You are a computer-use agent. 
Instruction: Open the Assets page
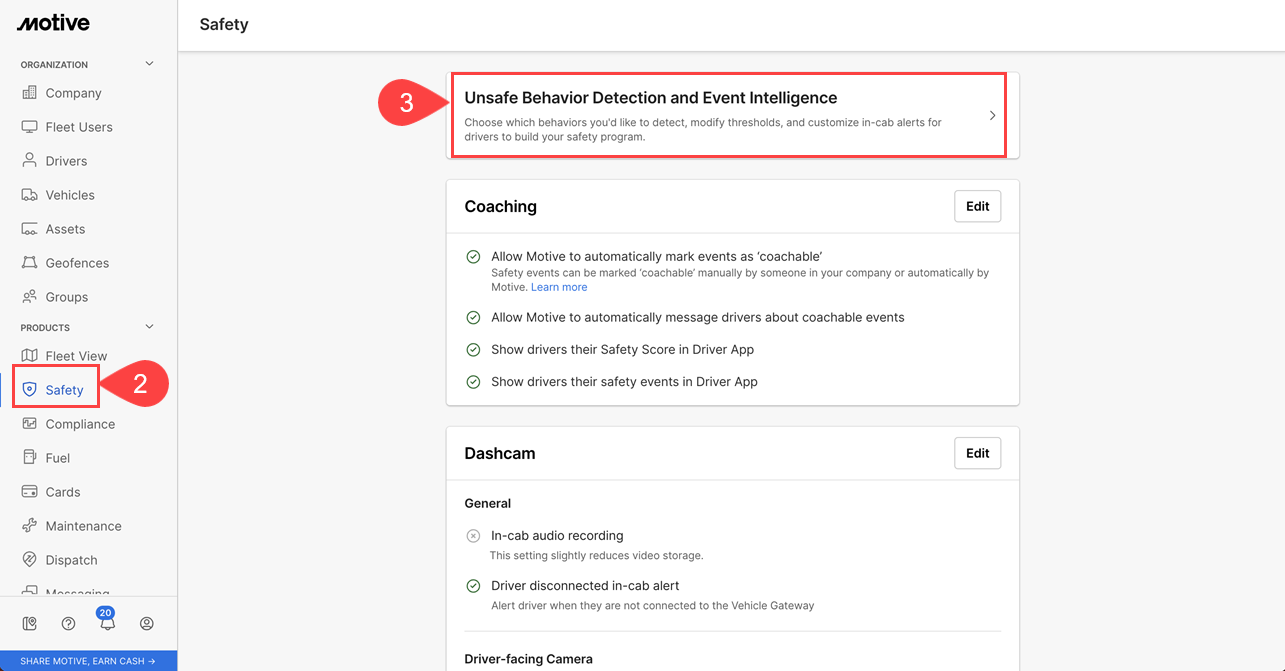click(x=65, y=229)
